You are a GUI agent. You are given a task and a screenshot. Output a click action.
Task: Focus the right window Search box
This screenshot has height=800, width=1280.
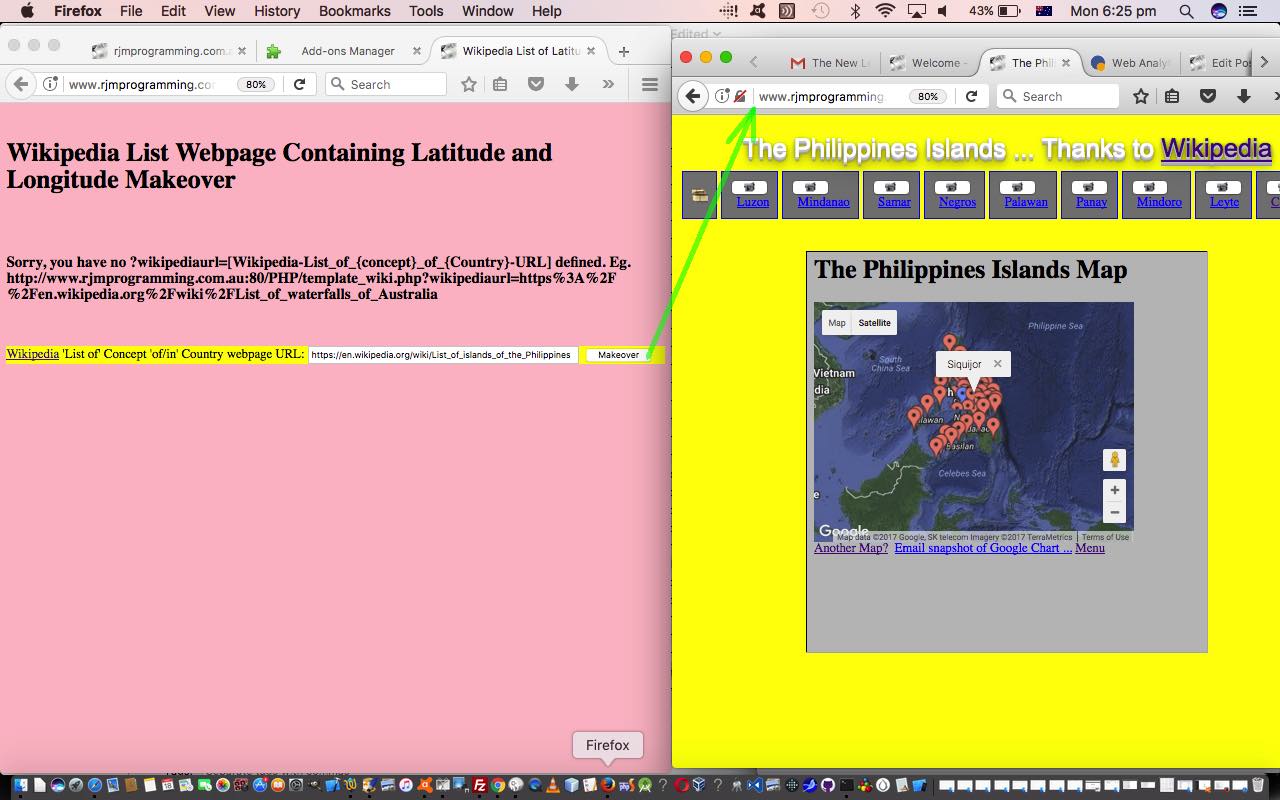1058,96
